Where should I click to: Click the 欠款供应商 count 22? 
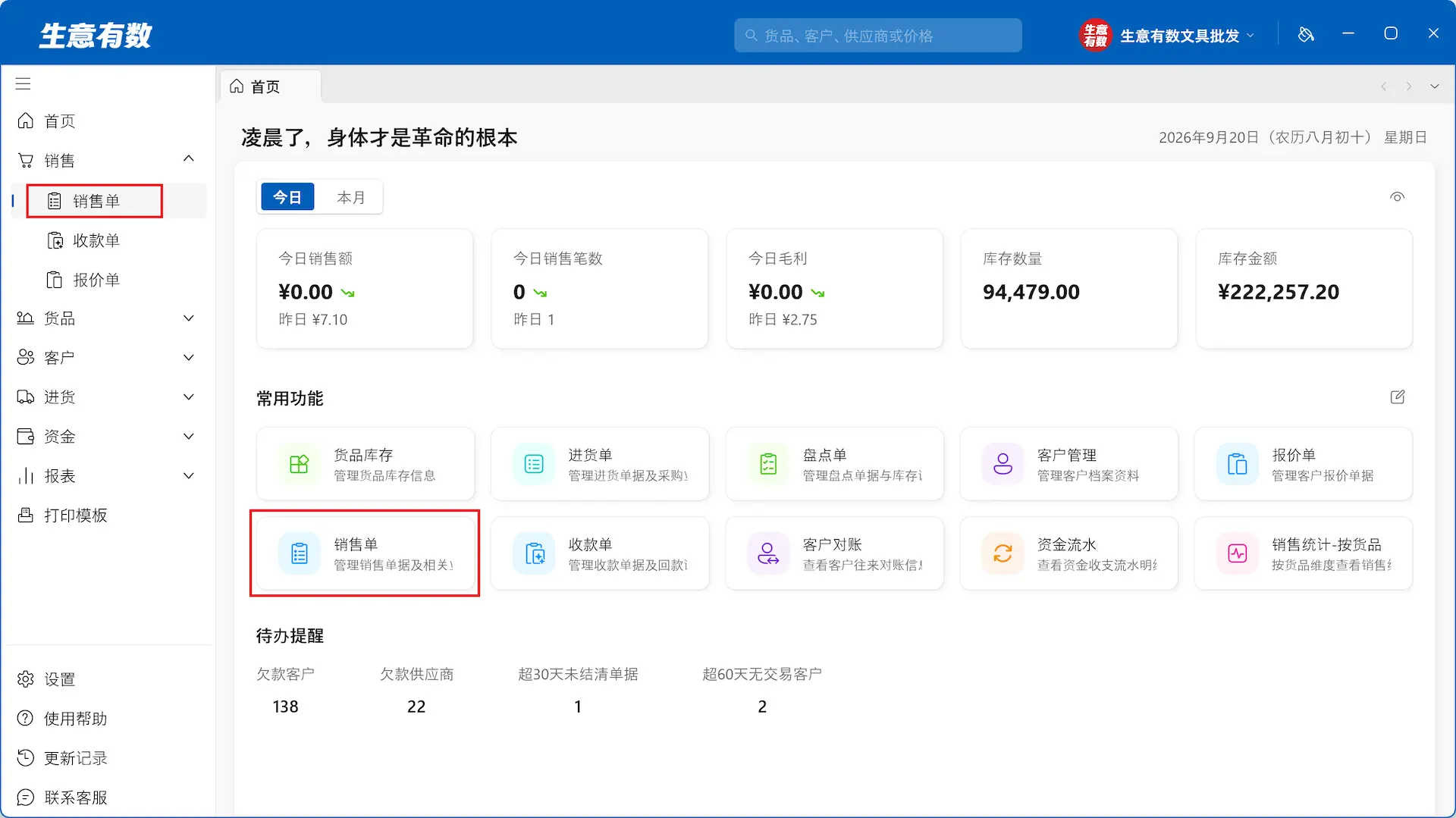[416, 707]
